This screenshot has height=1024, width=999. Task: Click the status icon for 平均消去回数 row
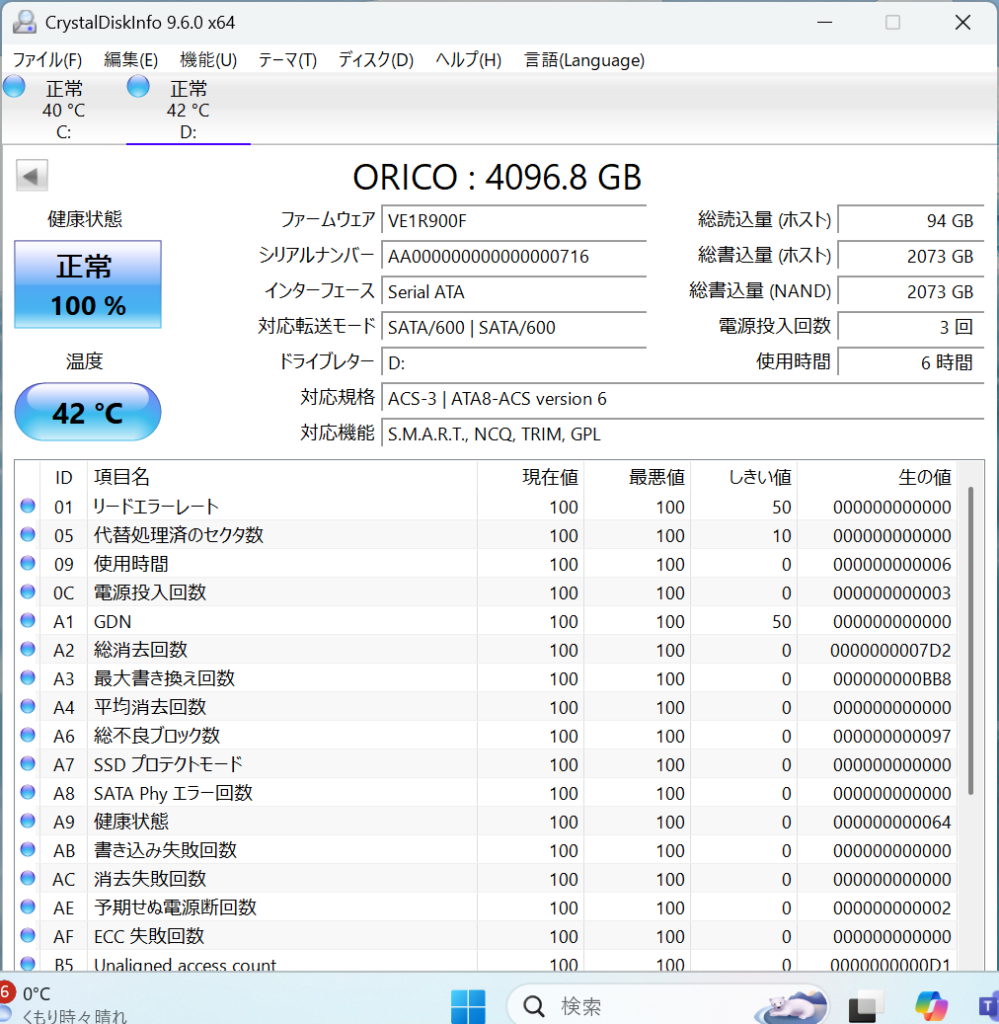pyautogui.click(x=27, y=706)
